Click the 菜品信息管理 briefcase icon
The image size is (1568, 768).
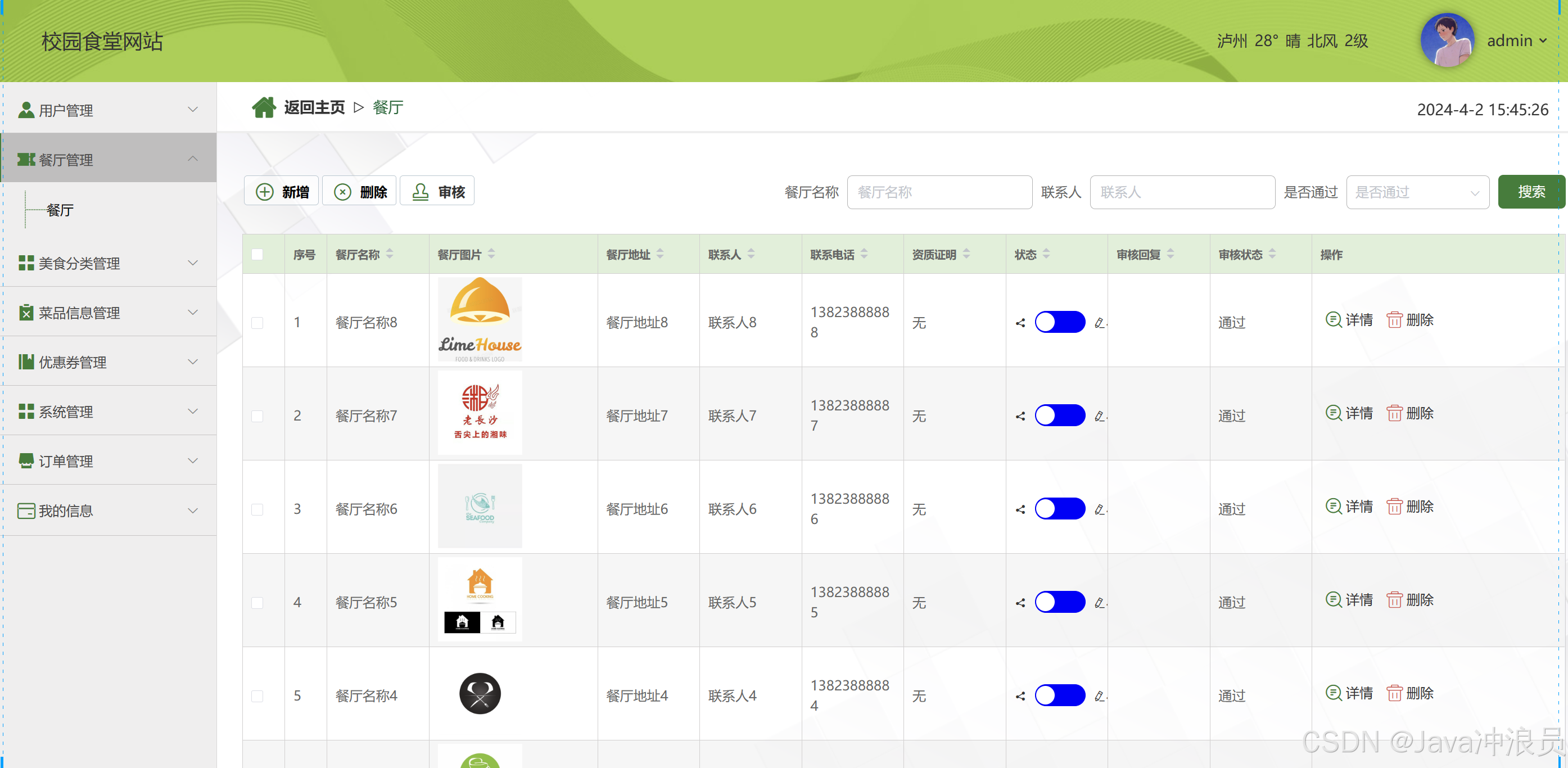pos(25,313)
